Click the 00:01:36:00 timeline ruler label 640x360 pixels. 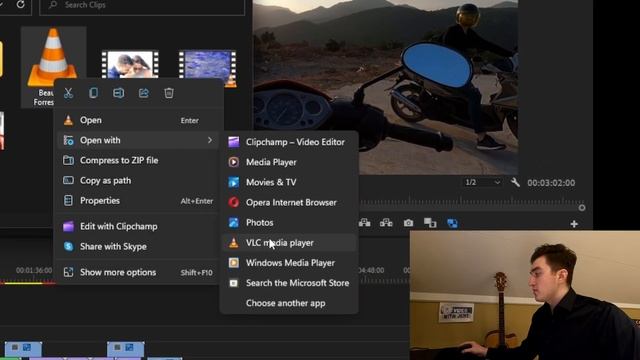[x=34, y=270]
